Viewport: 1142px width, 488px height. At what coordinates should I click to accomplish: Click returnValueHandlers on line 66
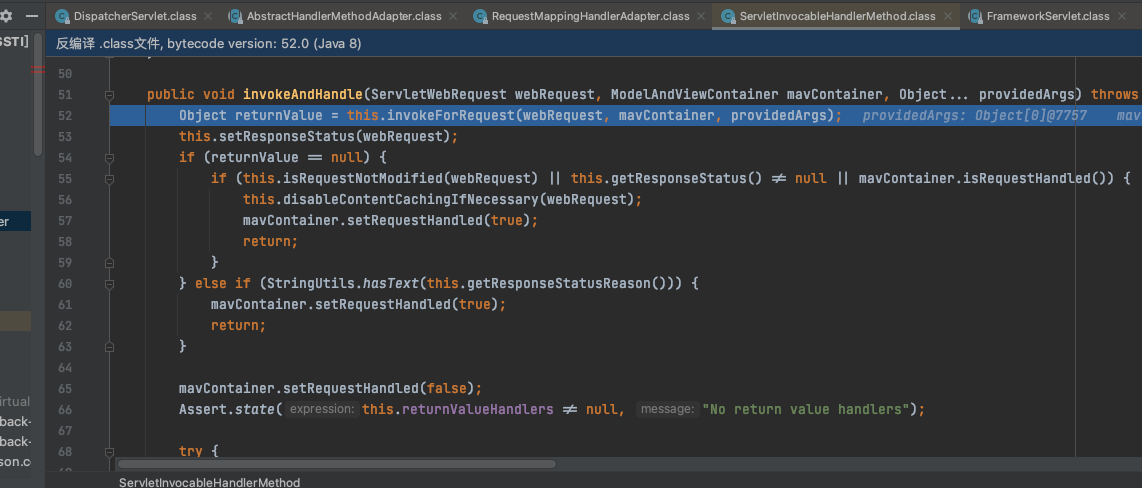pyautogui.click(x=477, y=409)
